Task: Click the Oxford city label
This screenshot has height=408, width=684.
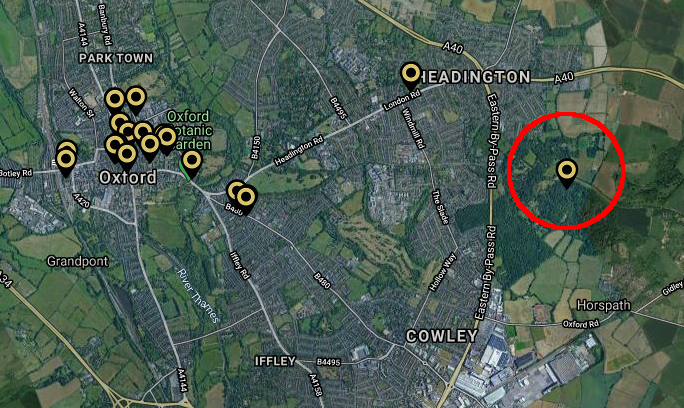Action: click(127, 178)
